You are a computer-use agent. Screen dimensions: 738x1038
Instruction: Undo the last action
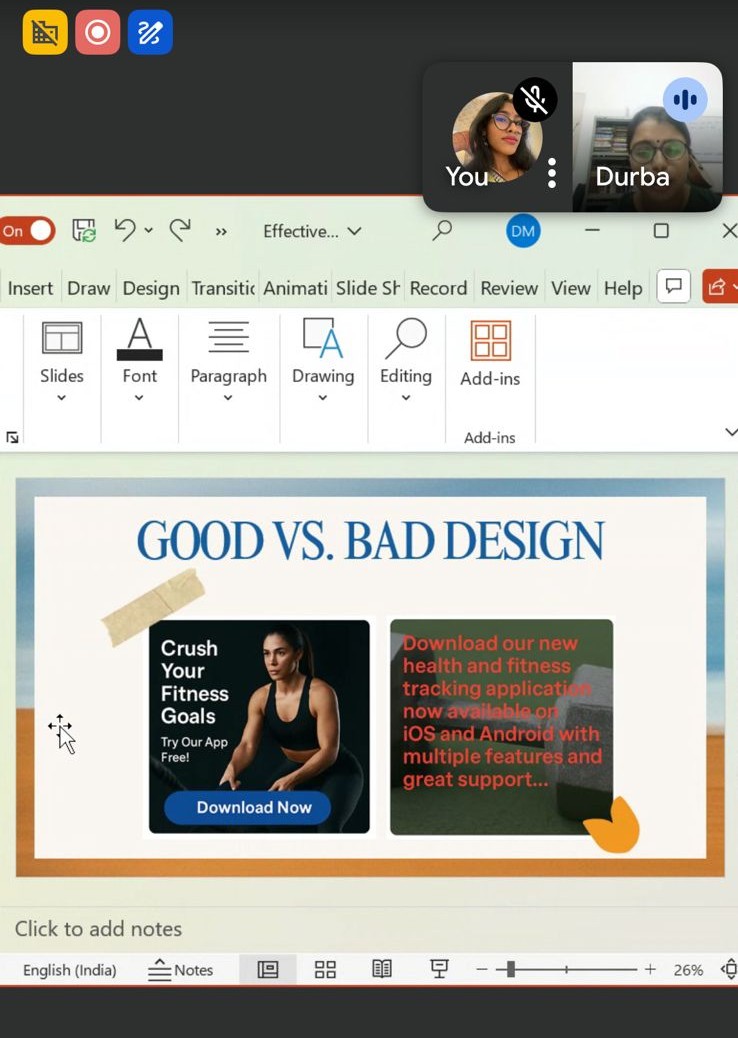coord(125,230)
